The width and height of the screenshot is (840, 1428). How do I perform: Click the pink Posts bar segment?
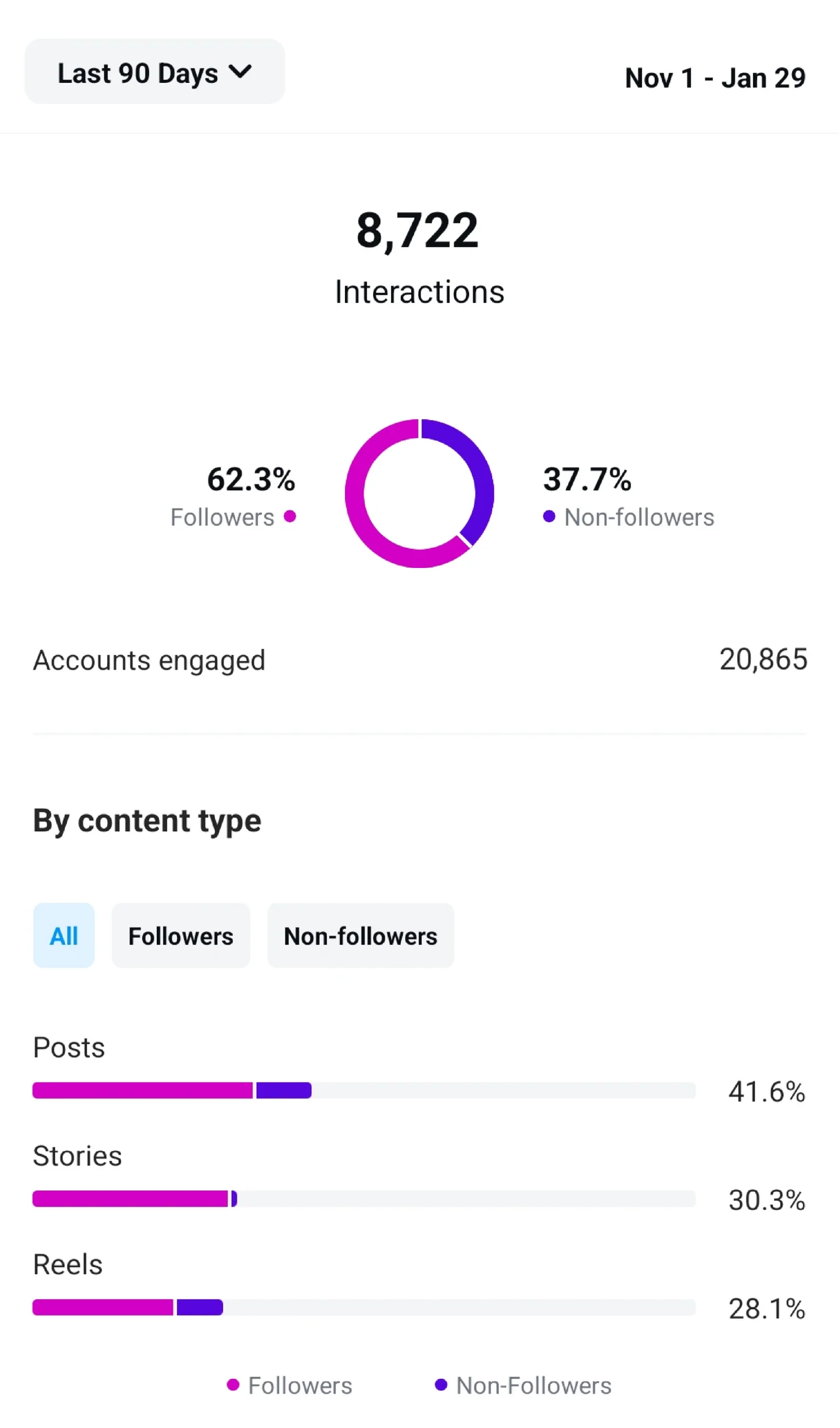(143, 1090)
